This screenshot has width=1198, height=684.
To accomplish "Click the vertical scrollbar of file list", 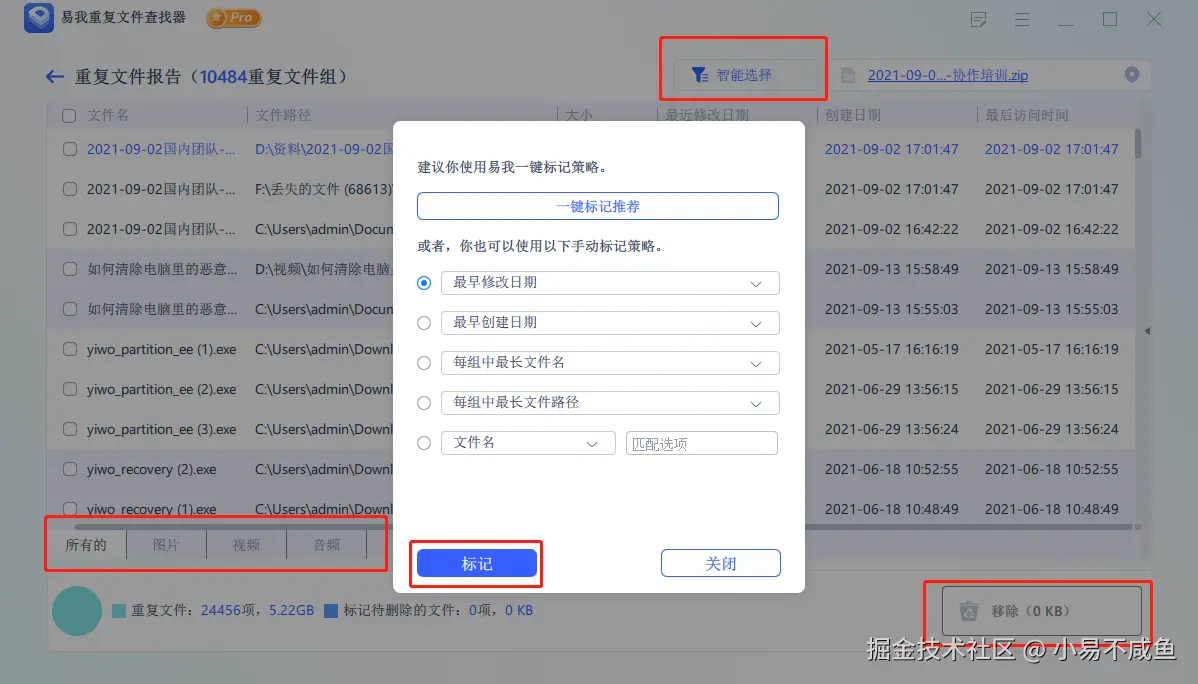I will 1138,144.
